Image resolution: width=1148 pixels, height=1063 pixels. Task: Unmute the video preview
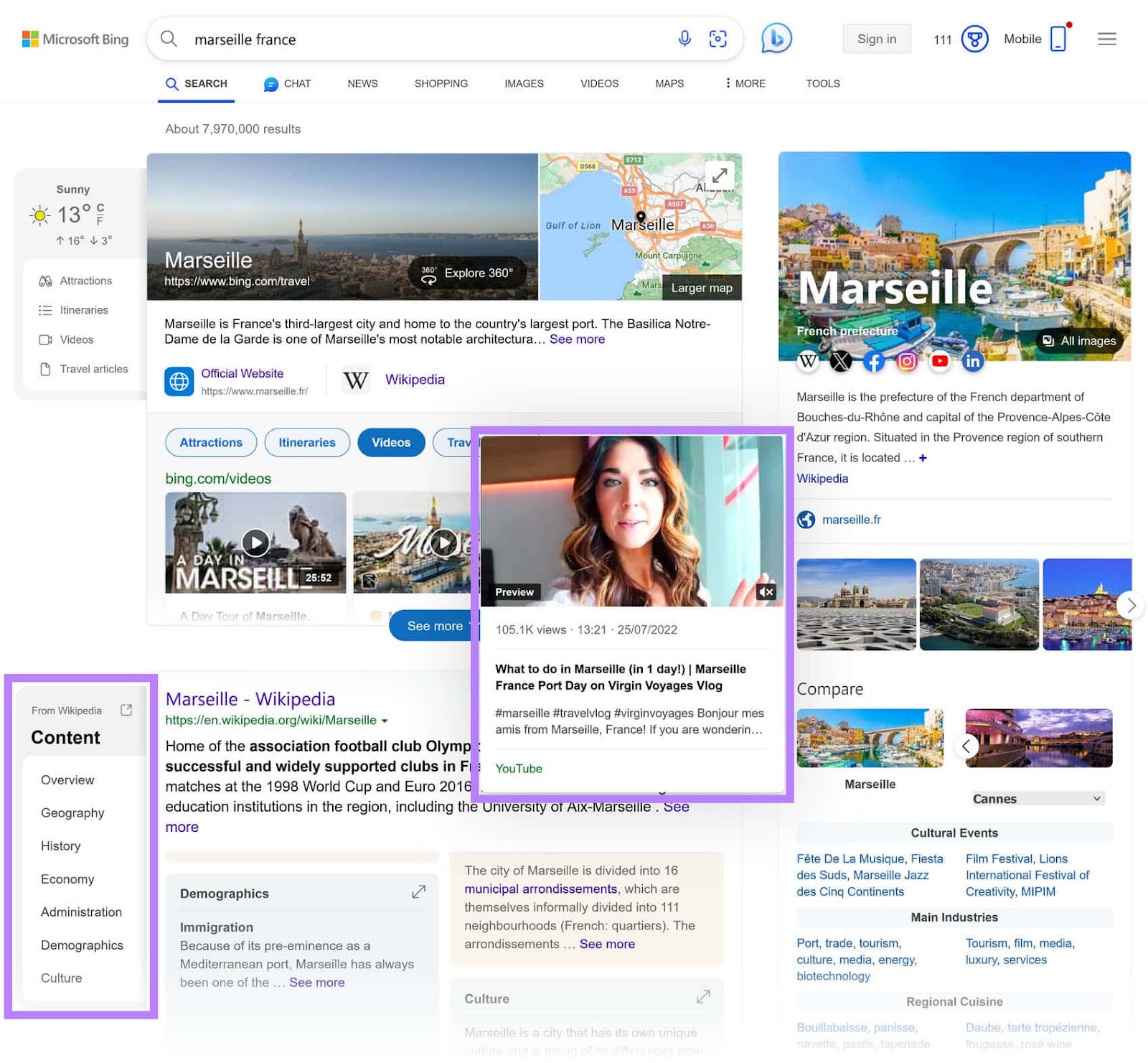pyautogui.click(x=766, y=591)
